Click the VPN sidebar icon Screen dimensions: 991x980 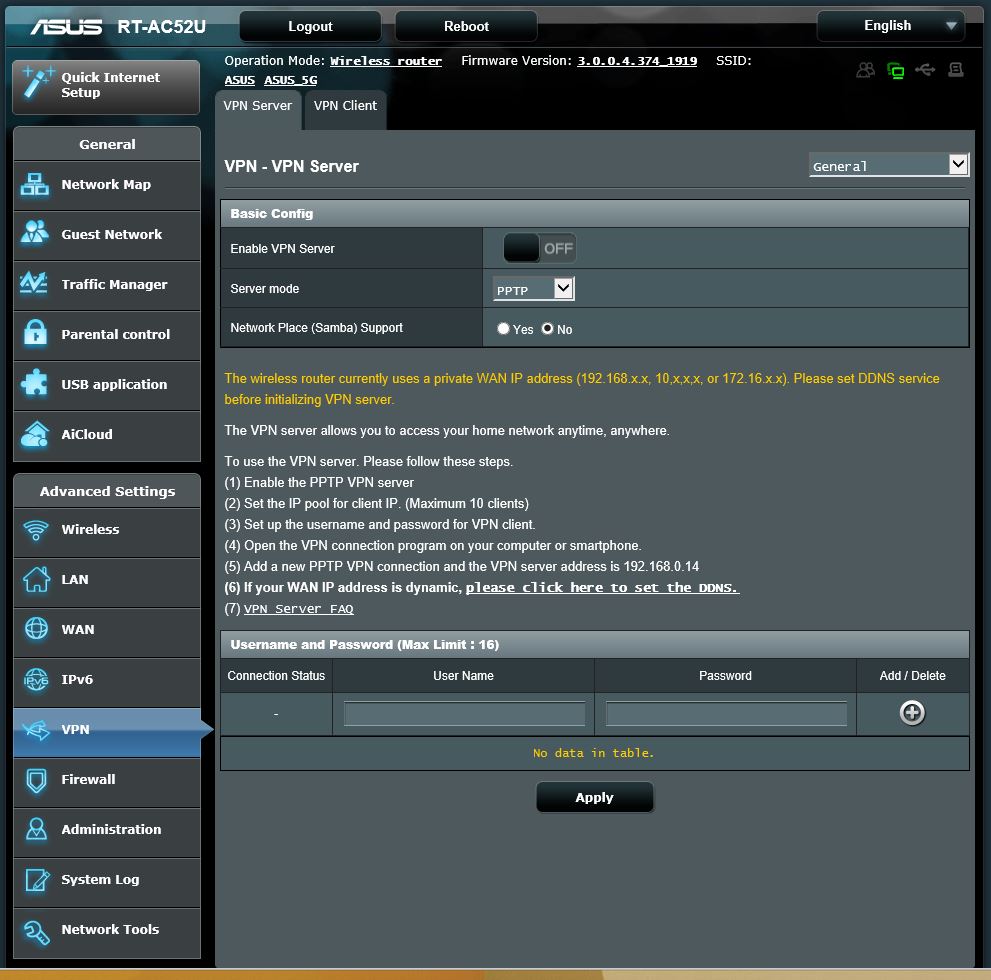[x=36, y=730]
